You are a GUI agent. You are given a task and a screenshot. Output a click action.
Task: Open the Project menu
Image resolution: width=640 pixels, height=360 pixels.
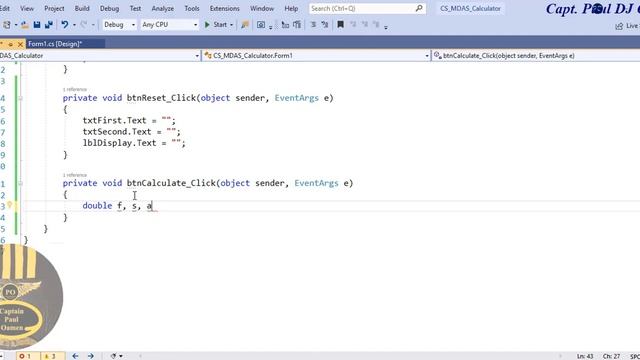54,8
